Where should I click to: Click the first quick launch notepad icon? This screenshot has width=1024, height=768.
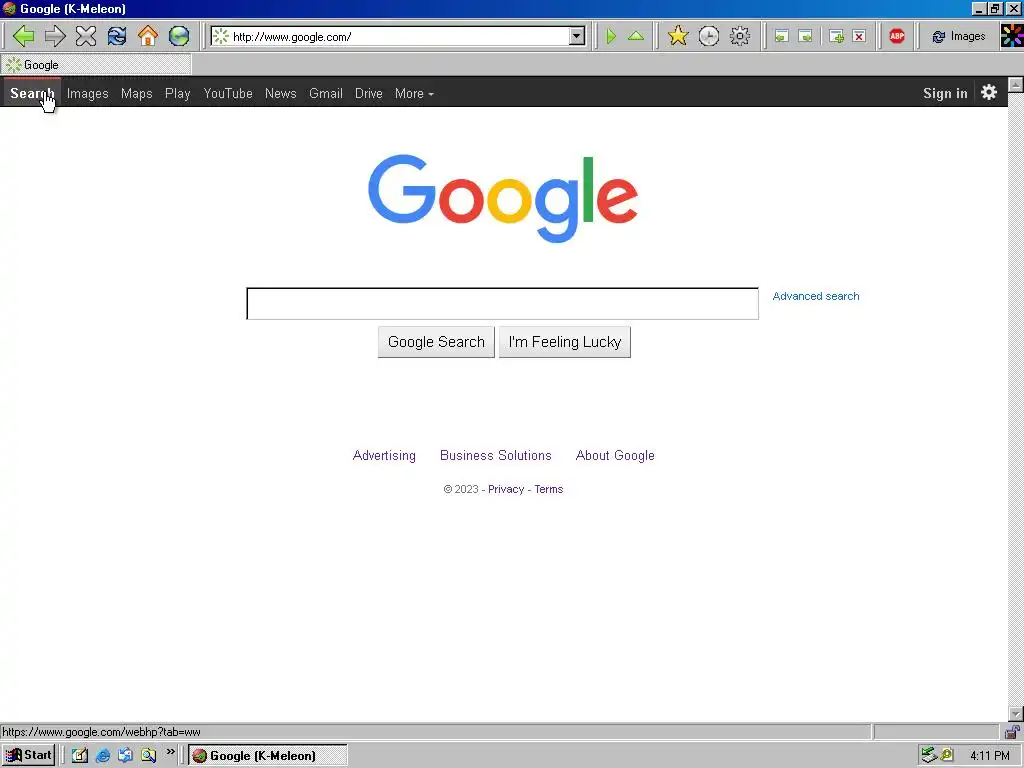tap(80, 756)
